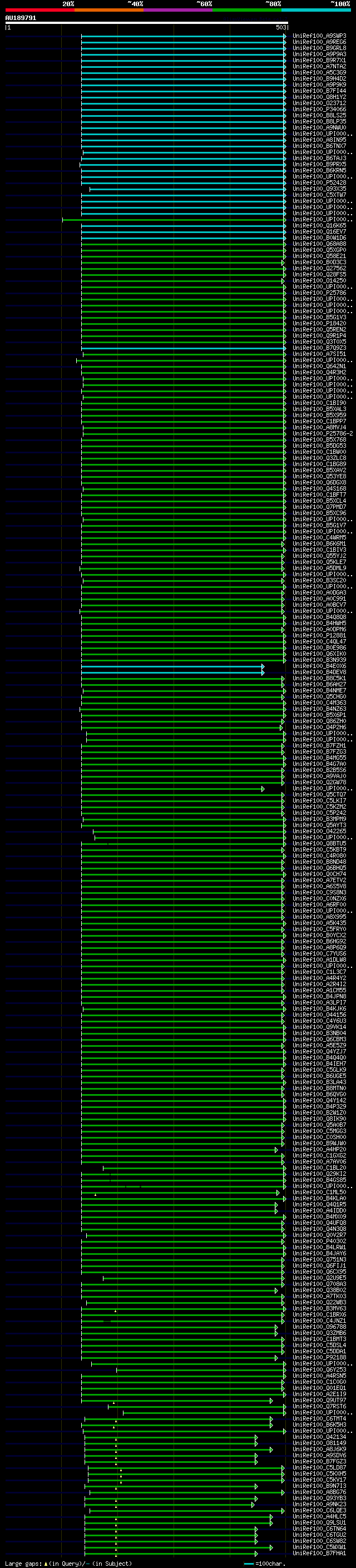Screen dimensions: 356x1568
Task: Click hit label UniRef100_A5C3G9
Action: point(319,72)
